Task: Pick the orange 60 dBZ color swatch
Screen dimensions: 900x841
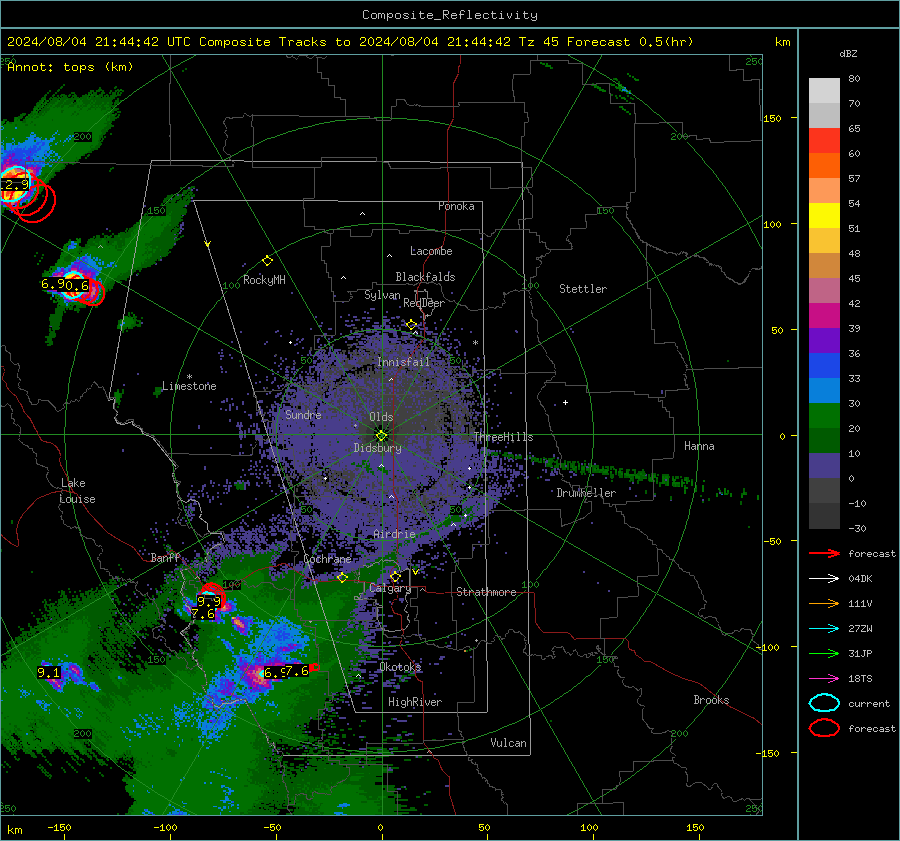Action: point(824,166)
